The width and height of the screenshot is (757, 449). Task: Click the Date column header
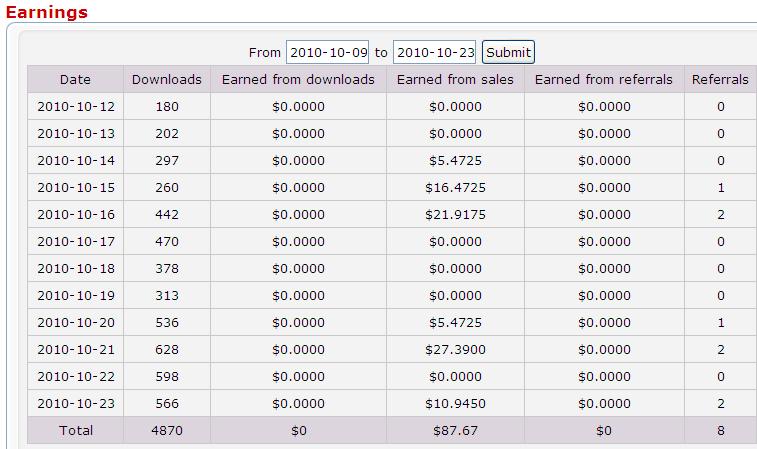point(75,80)
